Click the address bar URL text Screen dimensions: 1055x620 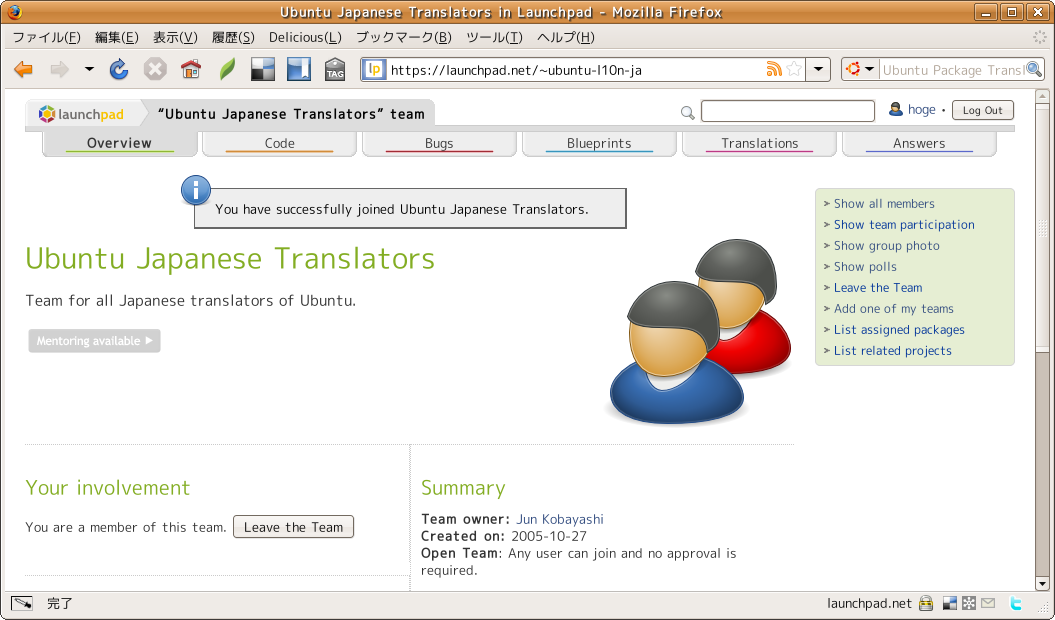tap(516, 70)
